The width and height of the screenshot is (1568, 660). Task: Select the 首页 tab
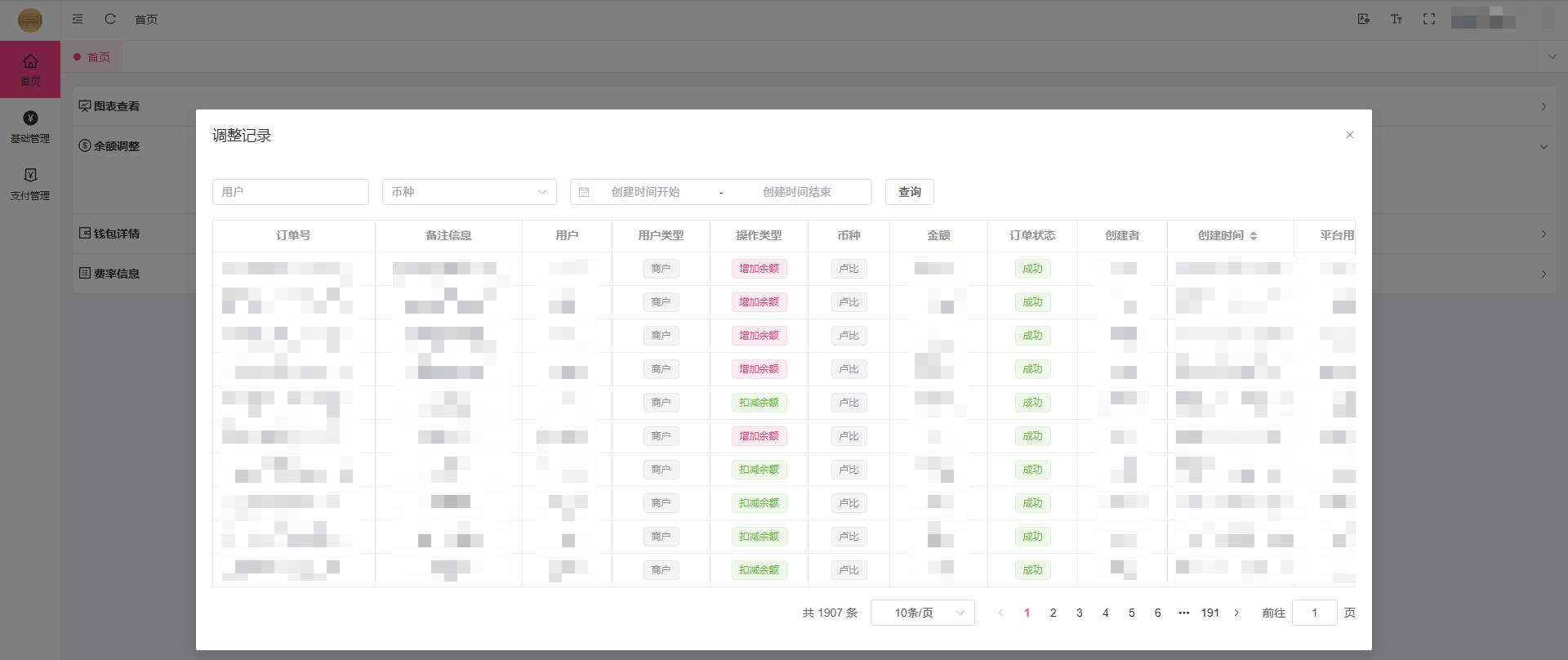(98, 57)
